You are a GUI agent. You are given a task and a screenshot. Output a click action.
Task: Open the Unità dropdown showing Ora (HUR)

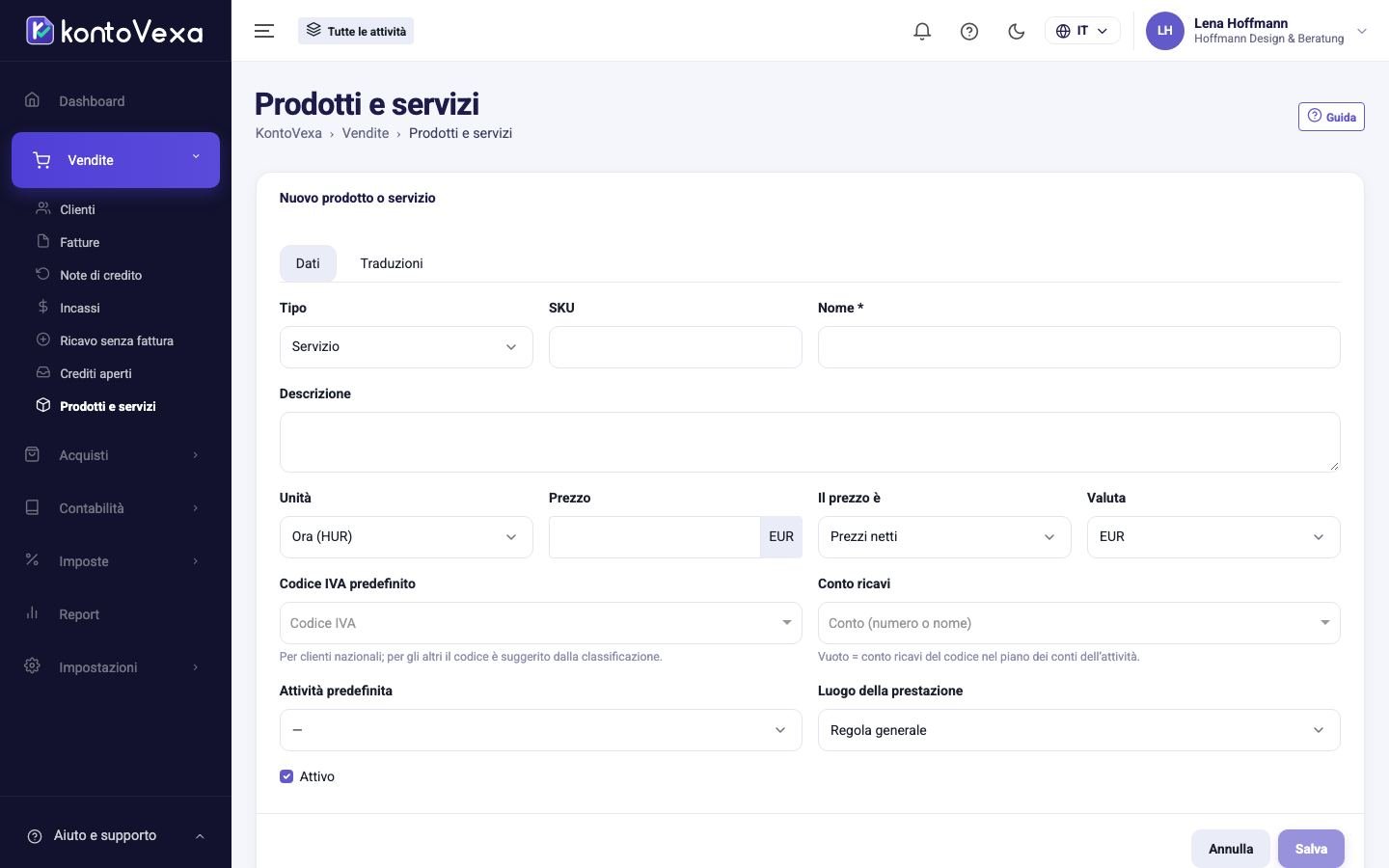[x=406, y=537]
